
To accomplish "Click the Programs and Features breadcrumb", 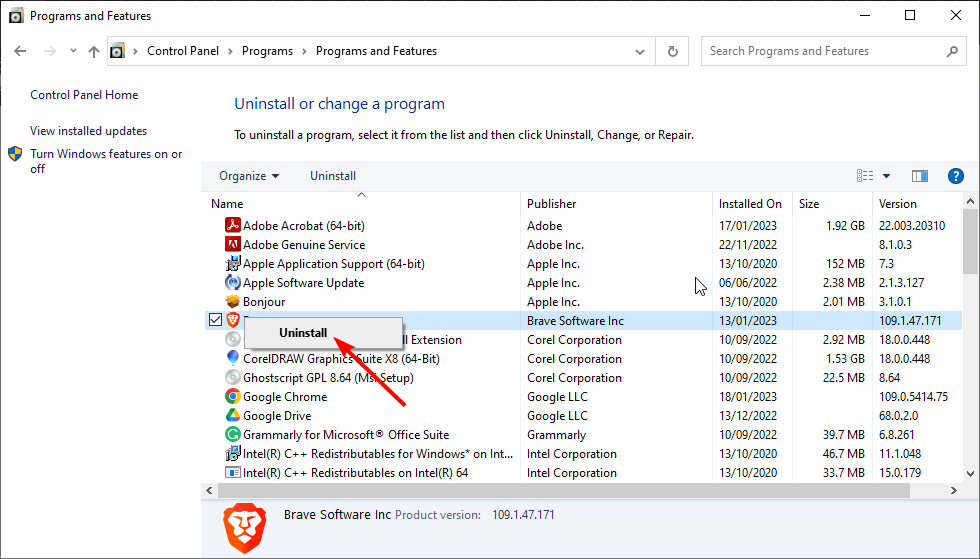I will click(x=376, y=51).
